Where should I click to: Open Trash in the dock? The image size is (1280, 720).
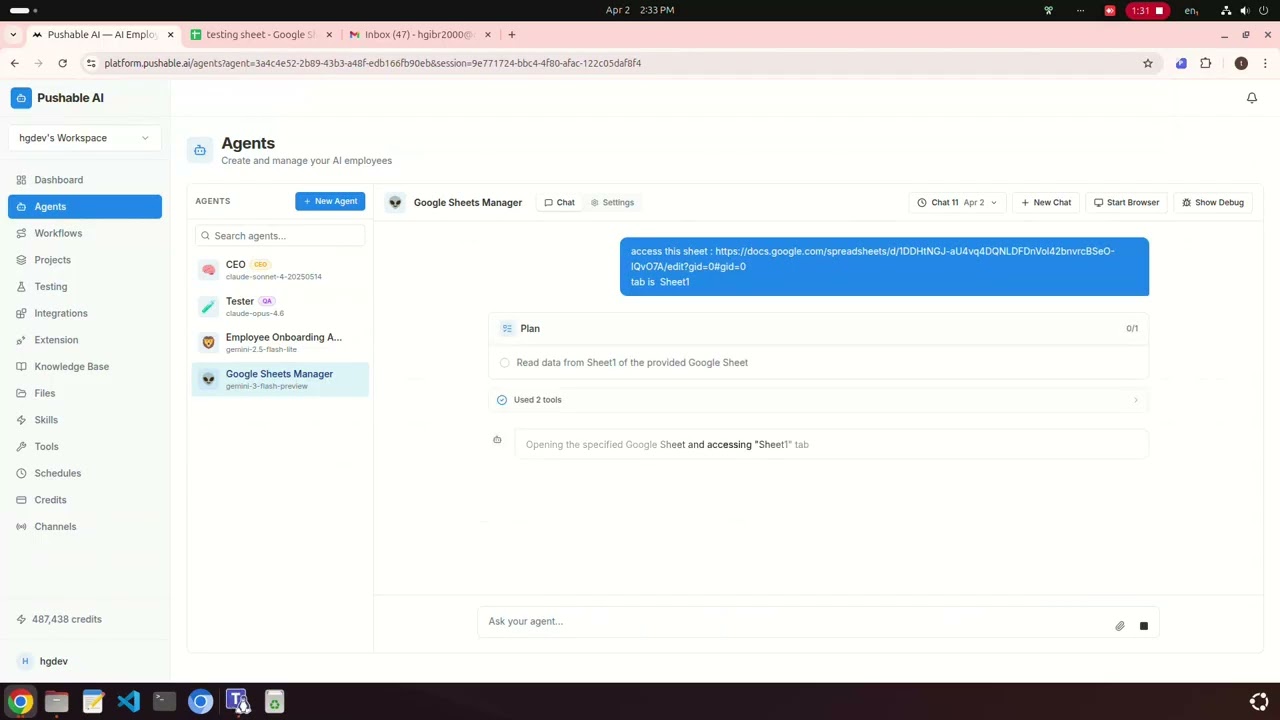(x=274, y=701)
